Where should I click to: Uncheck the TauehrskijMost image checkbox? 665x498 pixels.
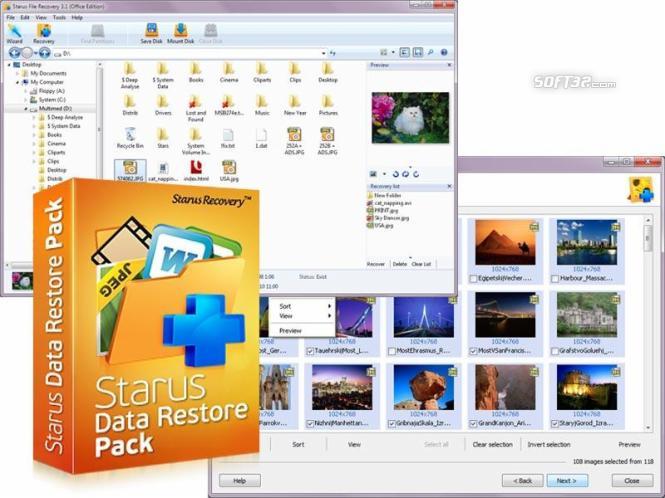(310, 351)
